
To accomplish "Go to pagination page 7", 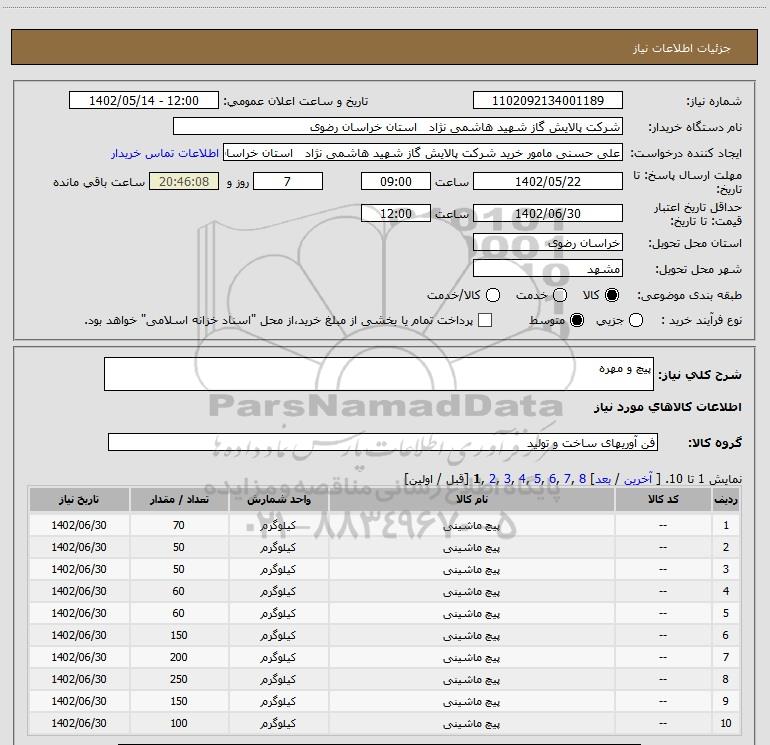I will click(567, 479).
